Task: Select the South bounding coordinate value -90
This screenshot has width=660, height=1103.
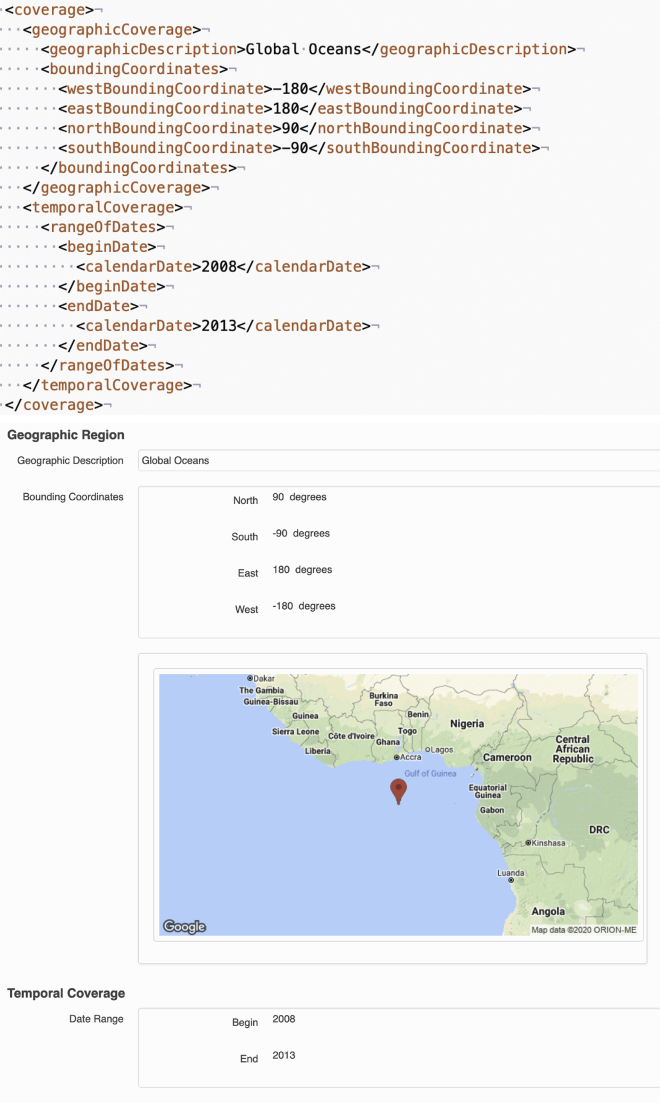Action: click(280, 533)
